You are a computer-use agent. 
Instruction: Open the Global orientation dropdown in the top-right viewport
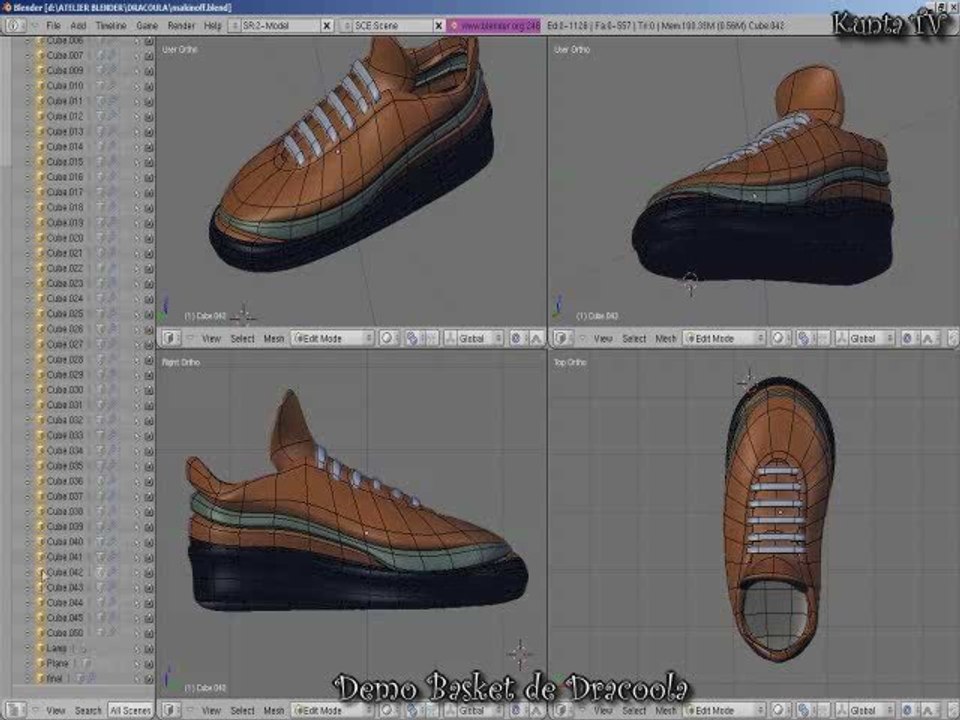(x=872, y=338)
